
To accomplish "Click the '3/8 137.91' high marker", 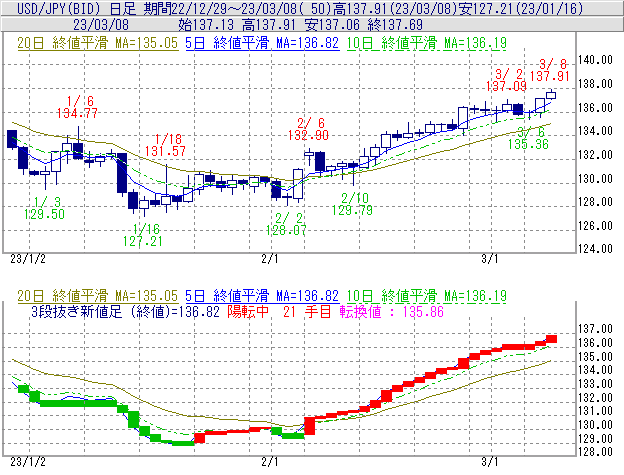I will [x=550, y=70].
